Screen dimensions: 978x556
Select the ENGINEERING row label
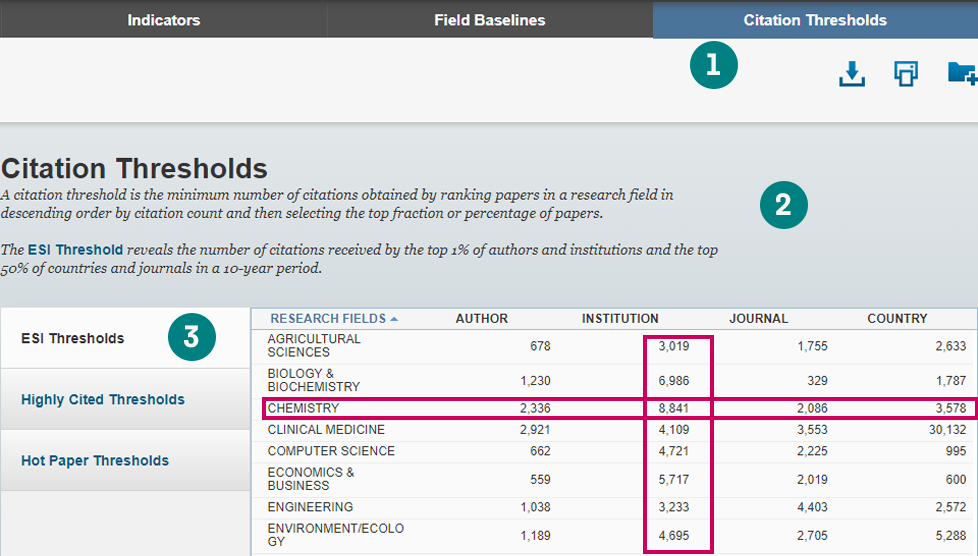[310, 507]
